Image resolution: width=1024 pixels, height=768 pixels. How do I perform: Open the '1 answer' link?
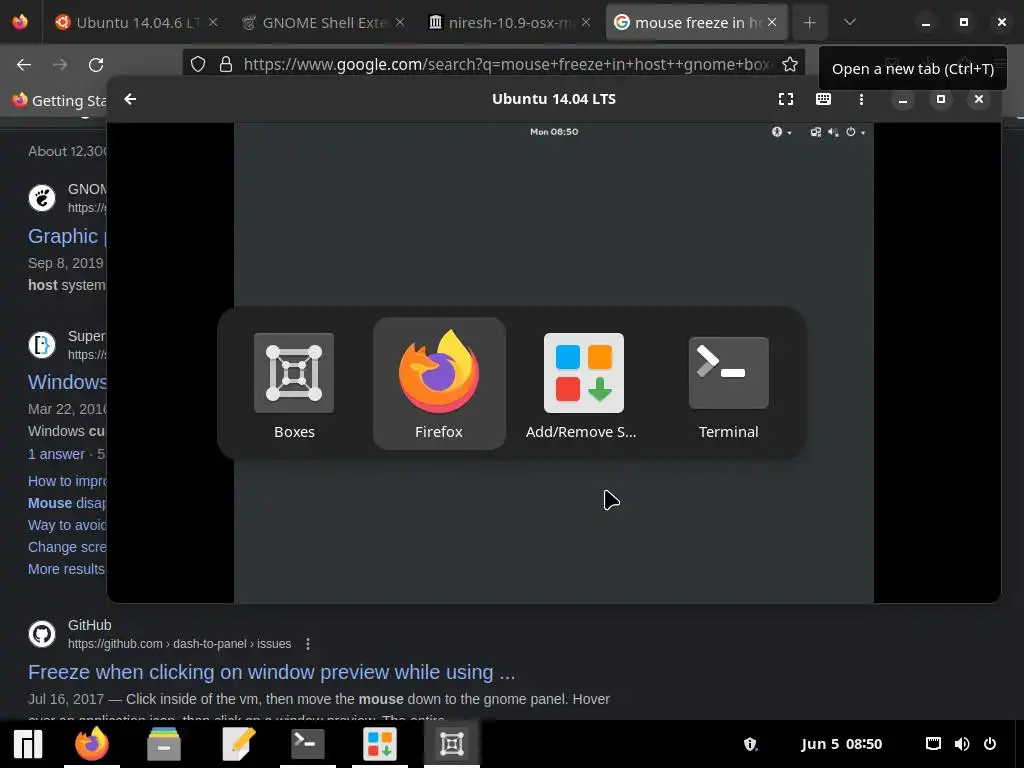(x=56, y=455)
